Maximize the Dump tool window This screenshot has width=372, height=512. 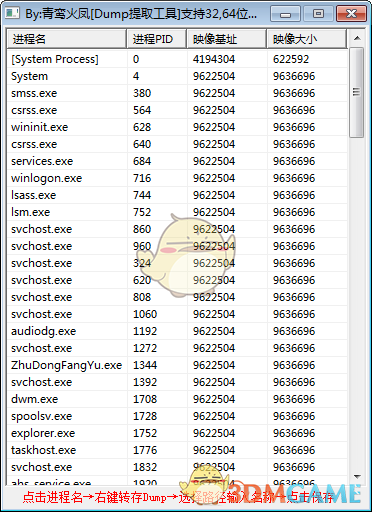click(318, 14)
